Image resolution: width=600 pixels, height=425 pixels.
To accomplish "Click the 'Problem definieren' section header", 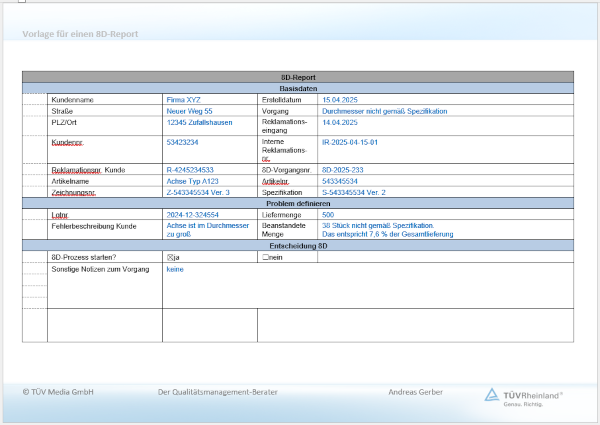I will (298, 203).
